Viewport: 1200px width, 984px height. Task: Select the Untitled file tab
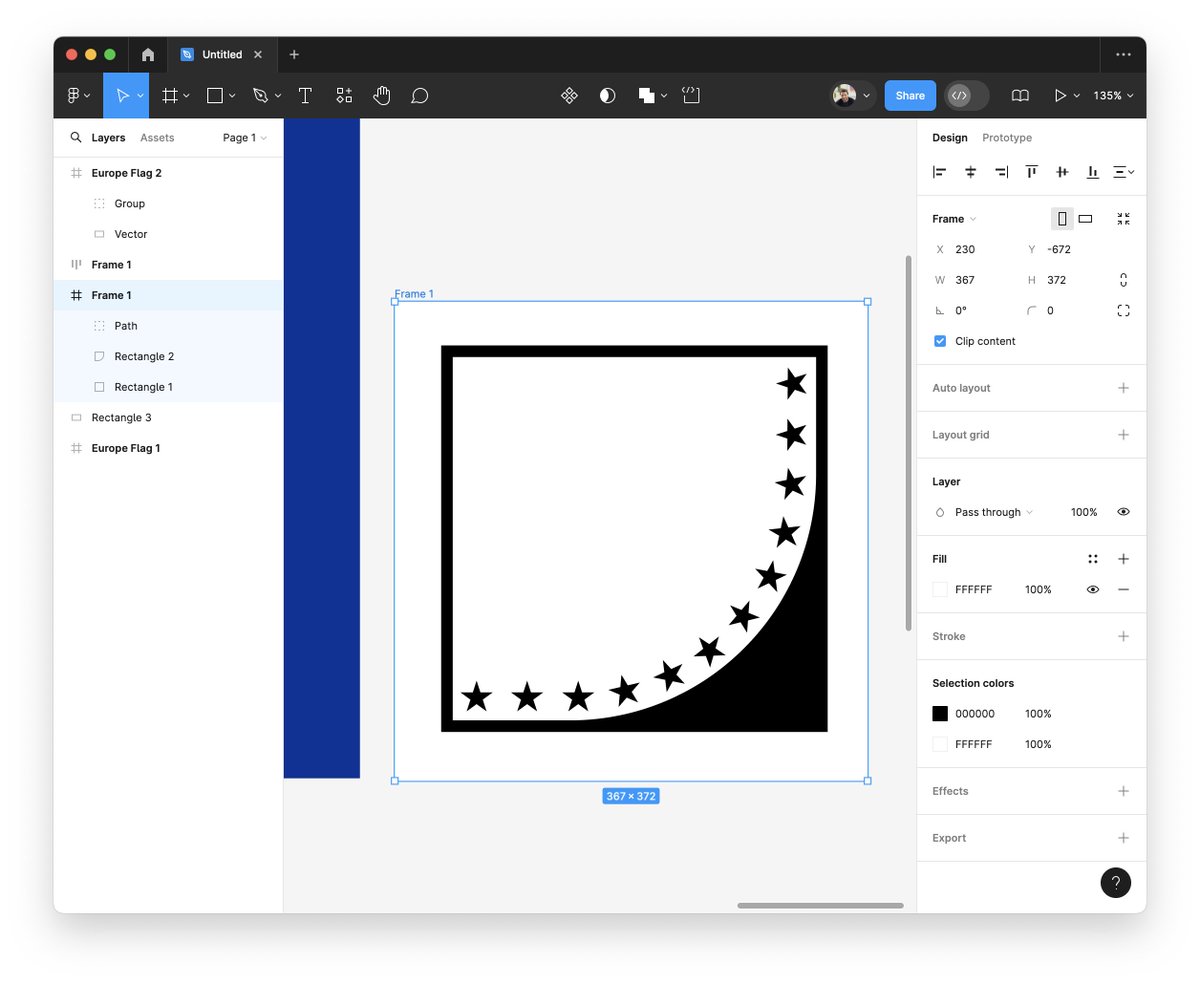pyautogui.click(x=222, y=55)
